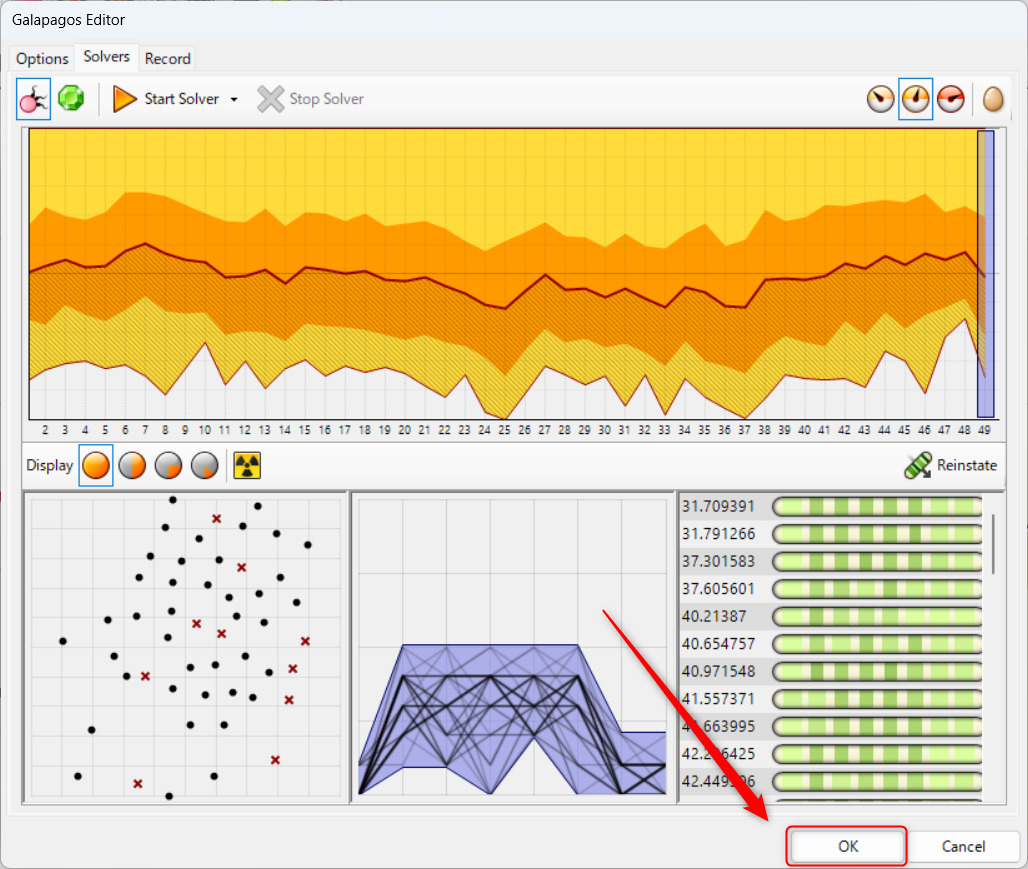The image size is (1028, 869).
Task: Select the solid orange display mode
Action: click(97, 464)
